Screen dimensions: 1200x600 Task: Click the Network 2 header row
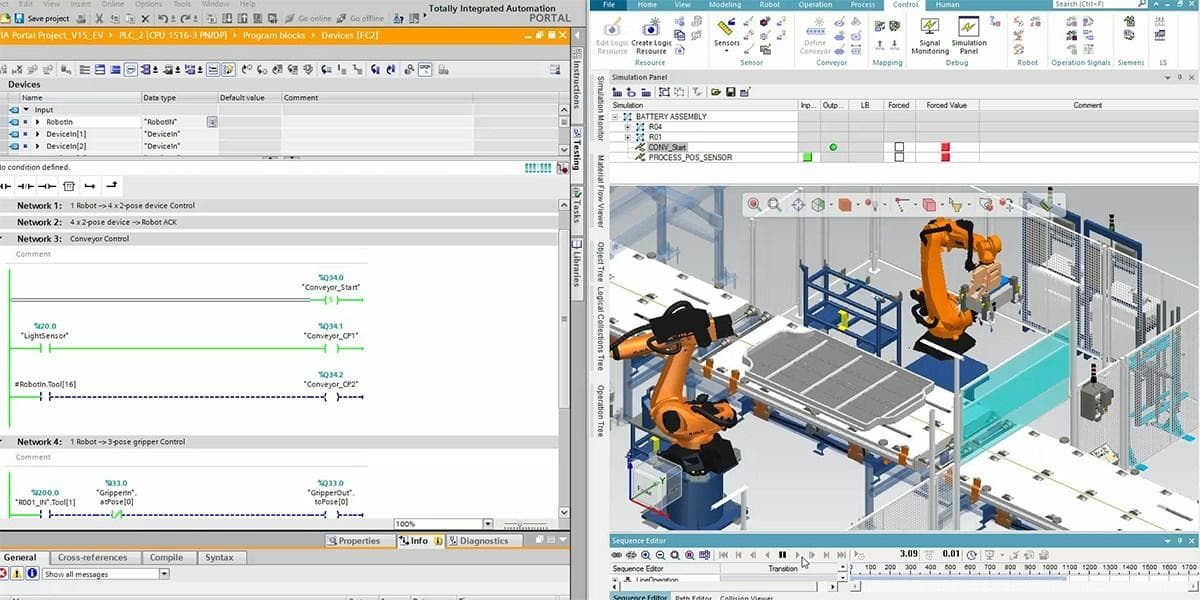[280, 222]
